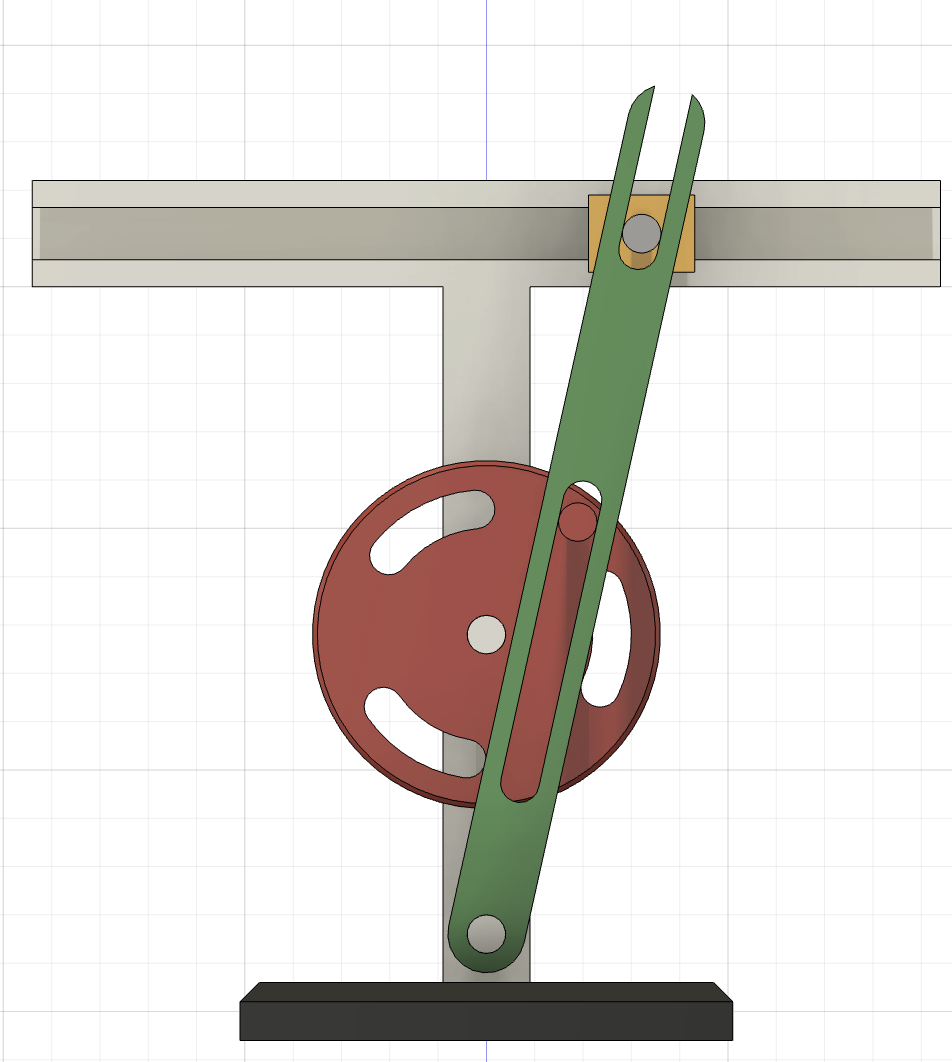The image size is (952, 1062).
Task: Click the gray pin in the orange slider
Action: (x=641, y=234)
